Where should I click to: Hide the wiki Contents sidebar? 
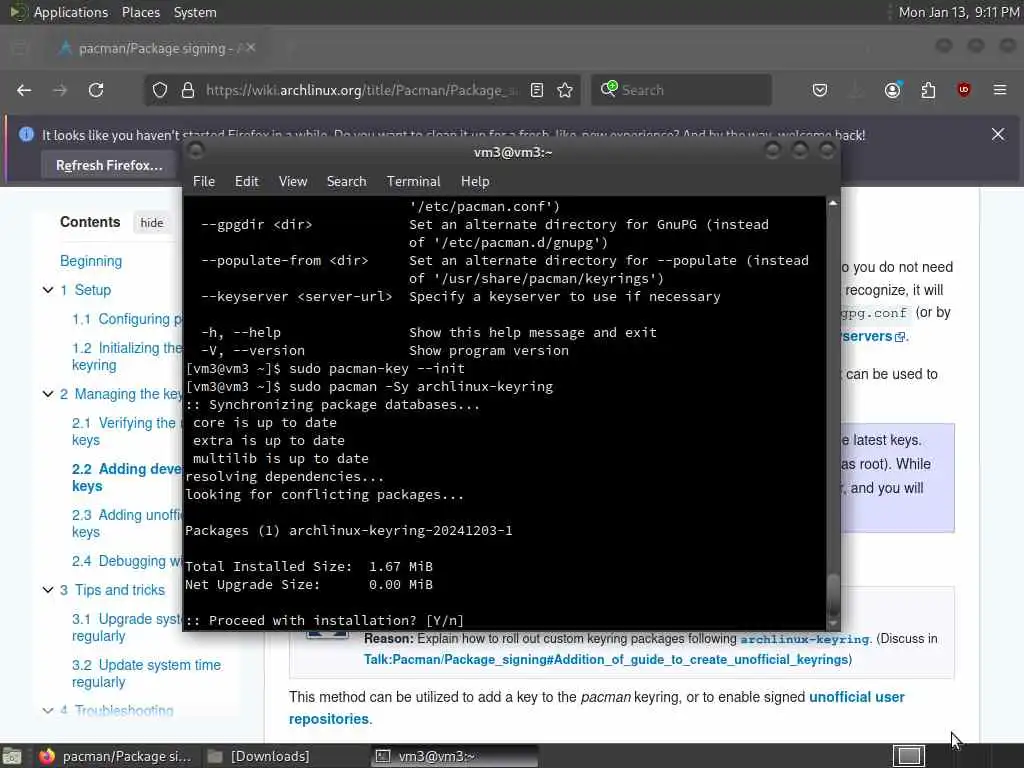click(x=152, y=223)
